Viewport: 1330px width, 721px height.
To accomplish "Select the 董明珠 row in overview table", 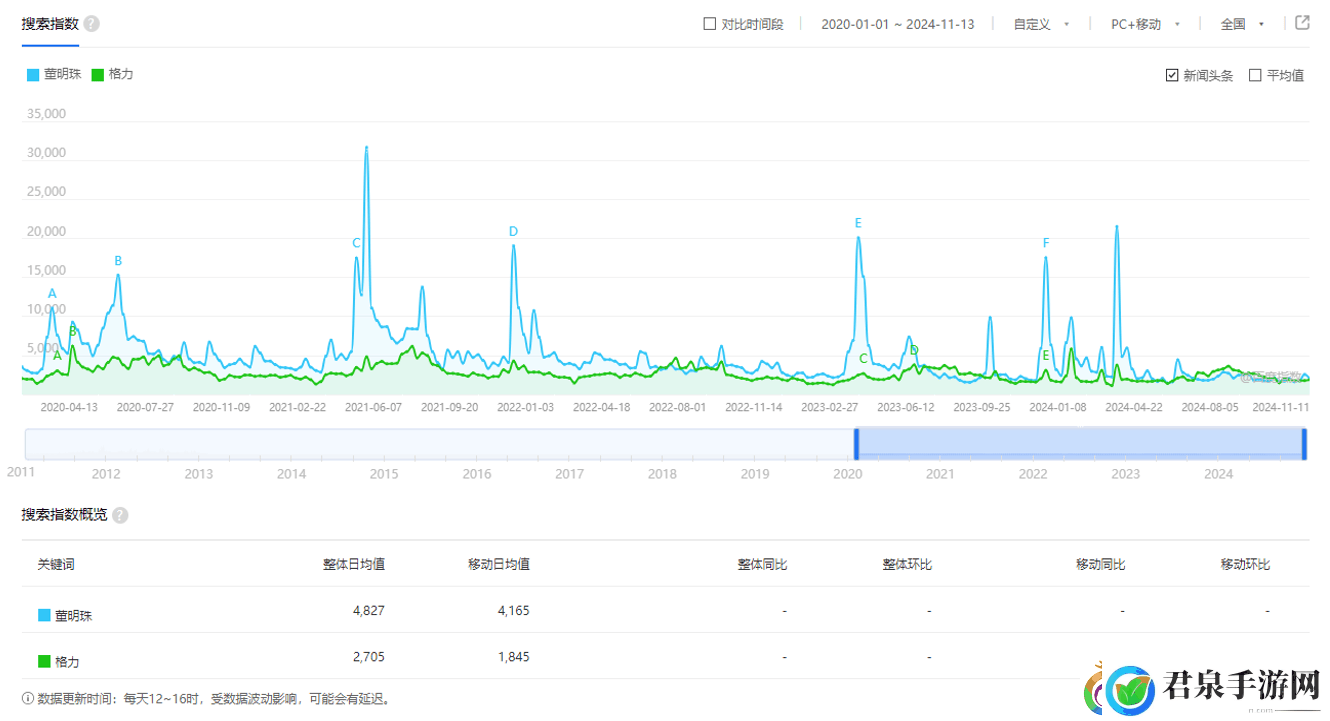I will tap(665, 610).
